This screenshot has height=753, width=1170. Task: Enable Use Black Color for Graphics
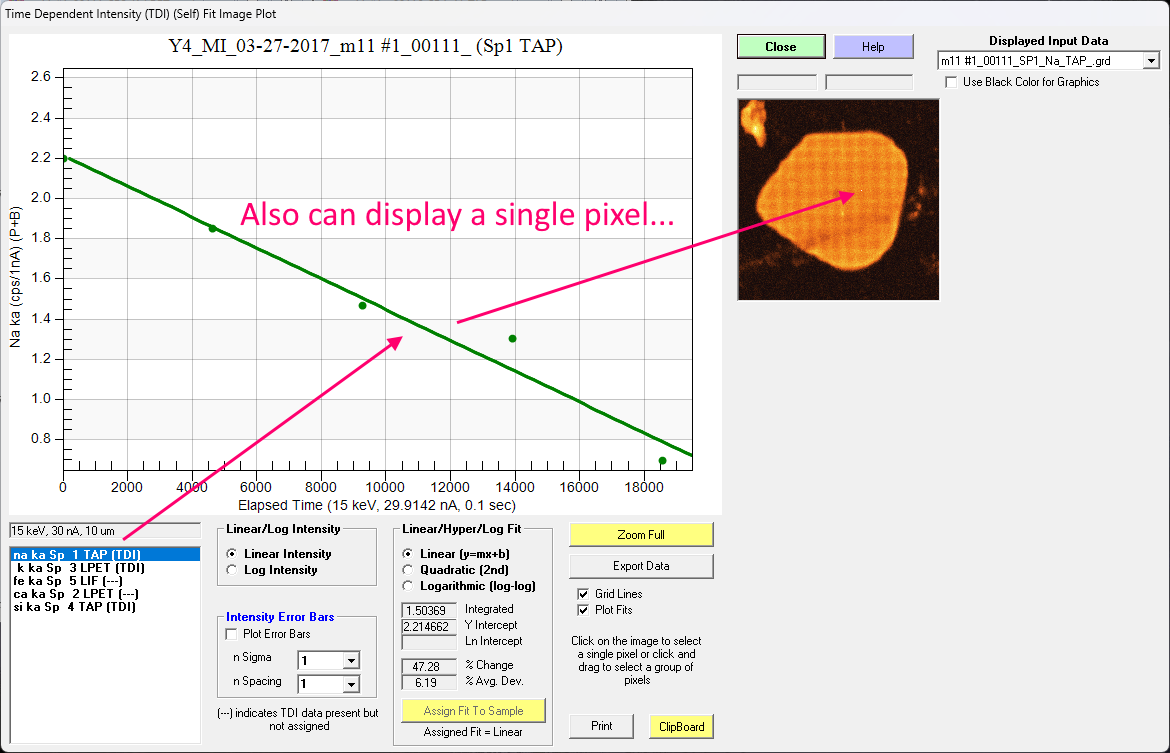pos(952,82)
